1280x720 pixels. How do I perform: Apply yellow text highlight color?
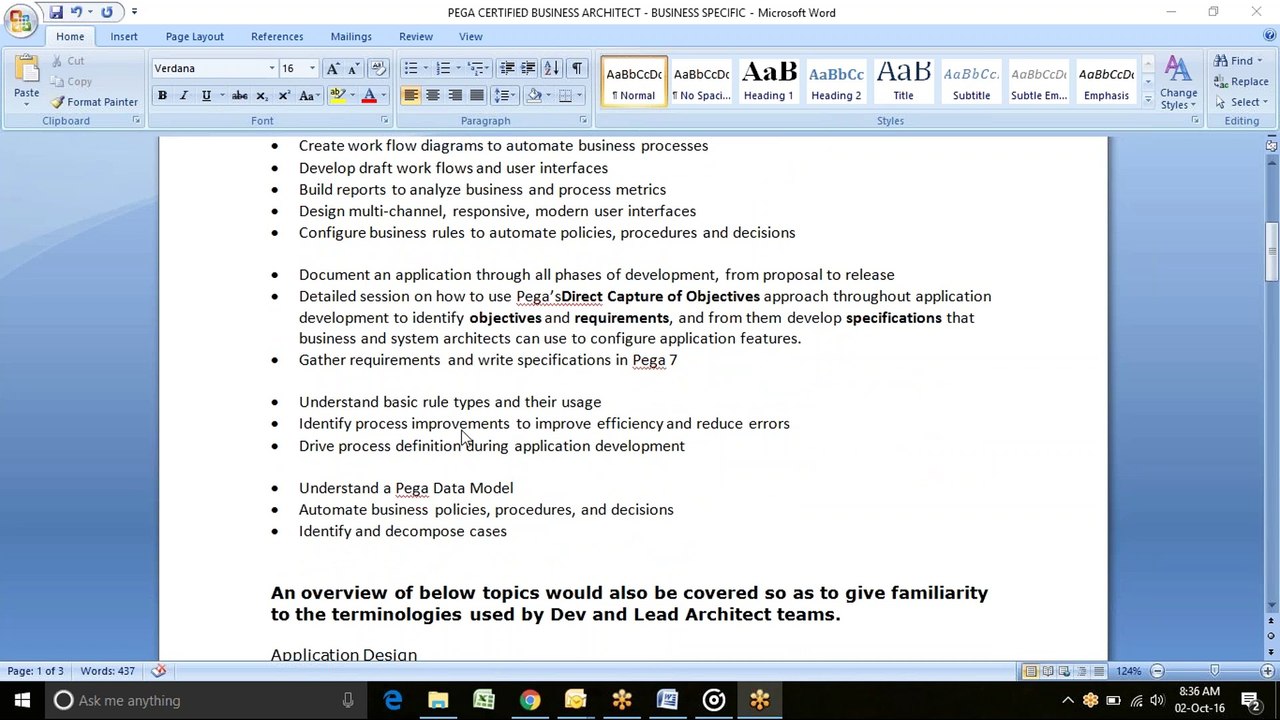point(337,96)
